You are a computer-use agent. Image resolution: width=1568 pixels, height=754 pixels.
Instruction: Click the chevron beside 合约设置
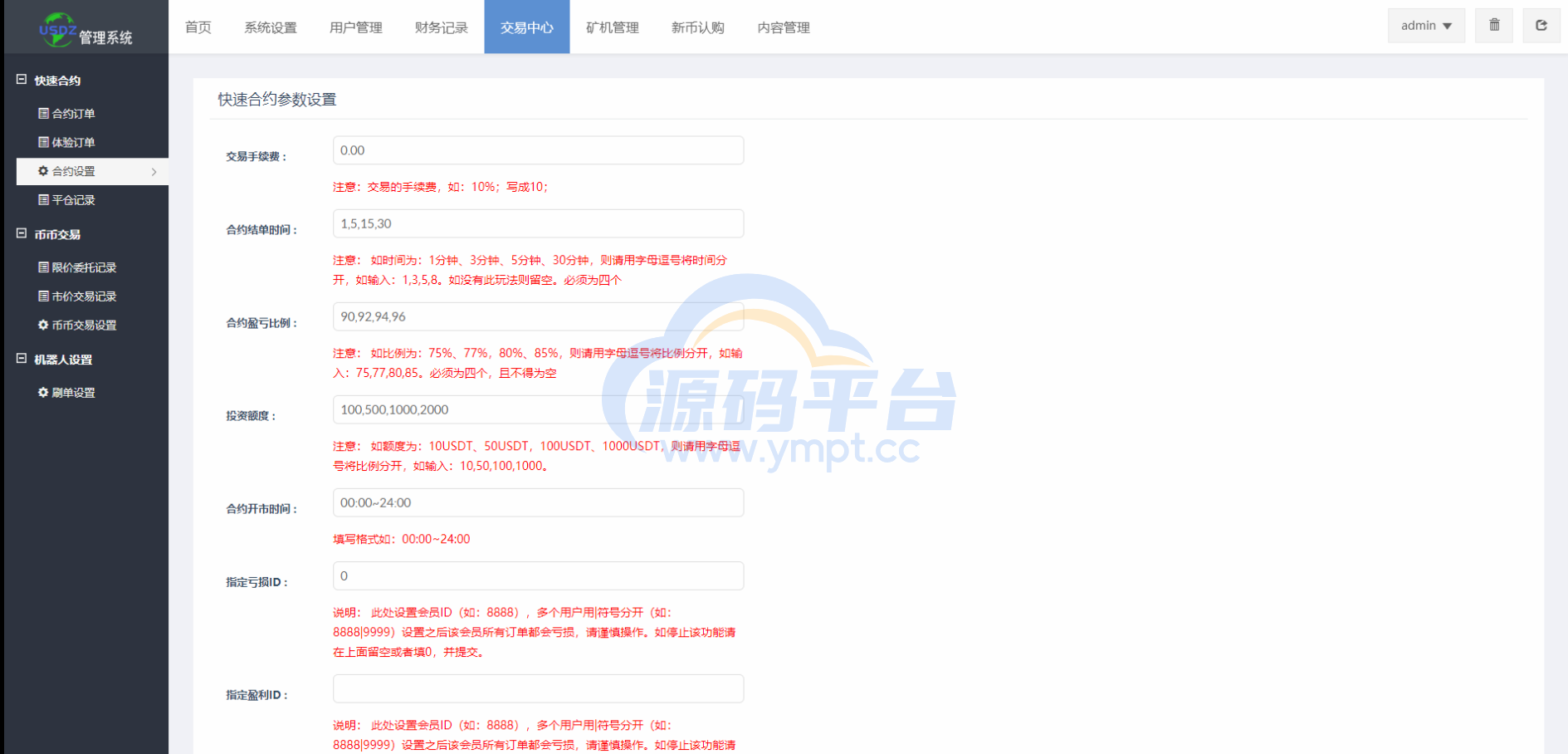[154, 172]
